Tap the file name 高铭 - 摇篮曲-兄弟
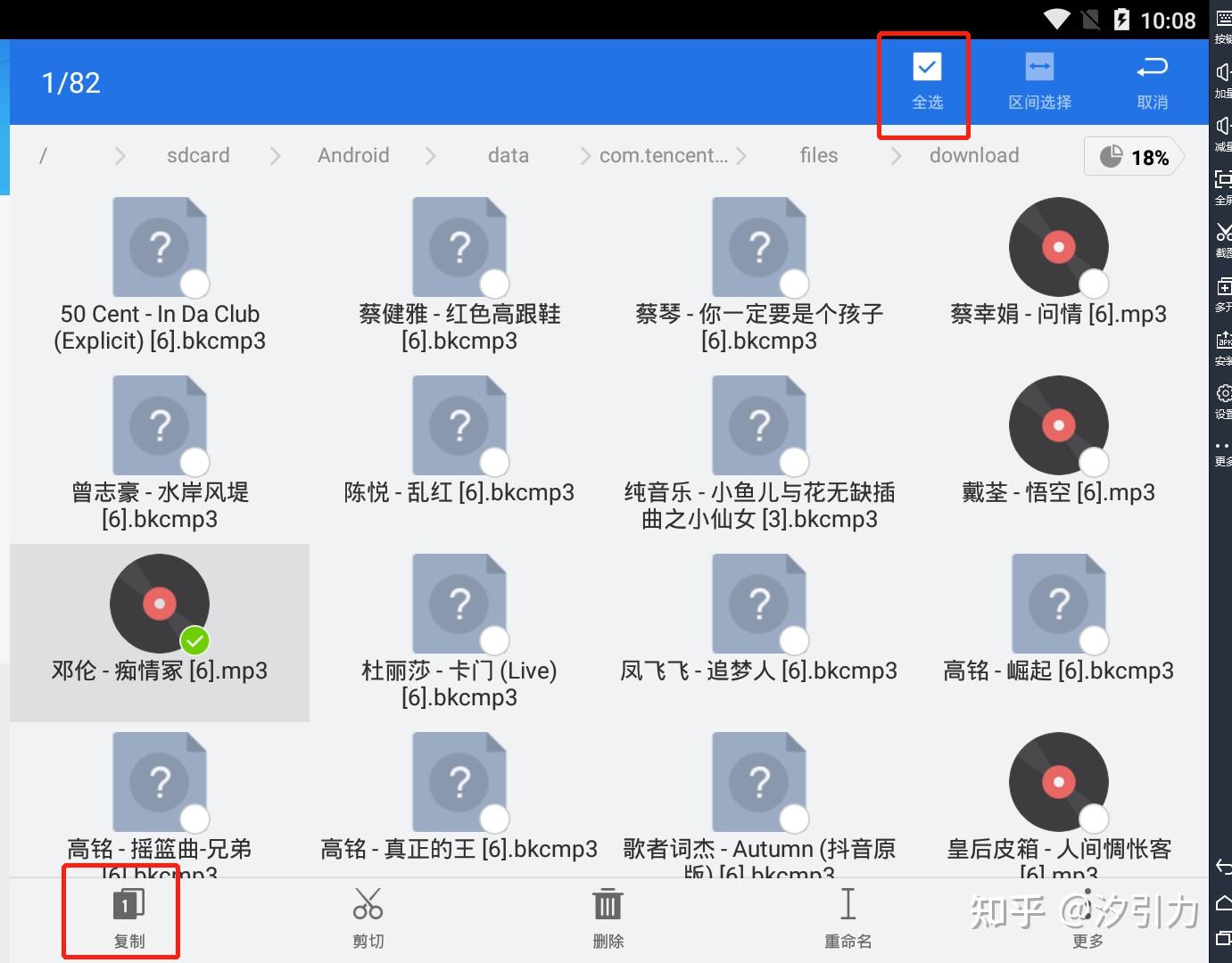This screenshot has width=1232, height=963. tap(160, 856)
